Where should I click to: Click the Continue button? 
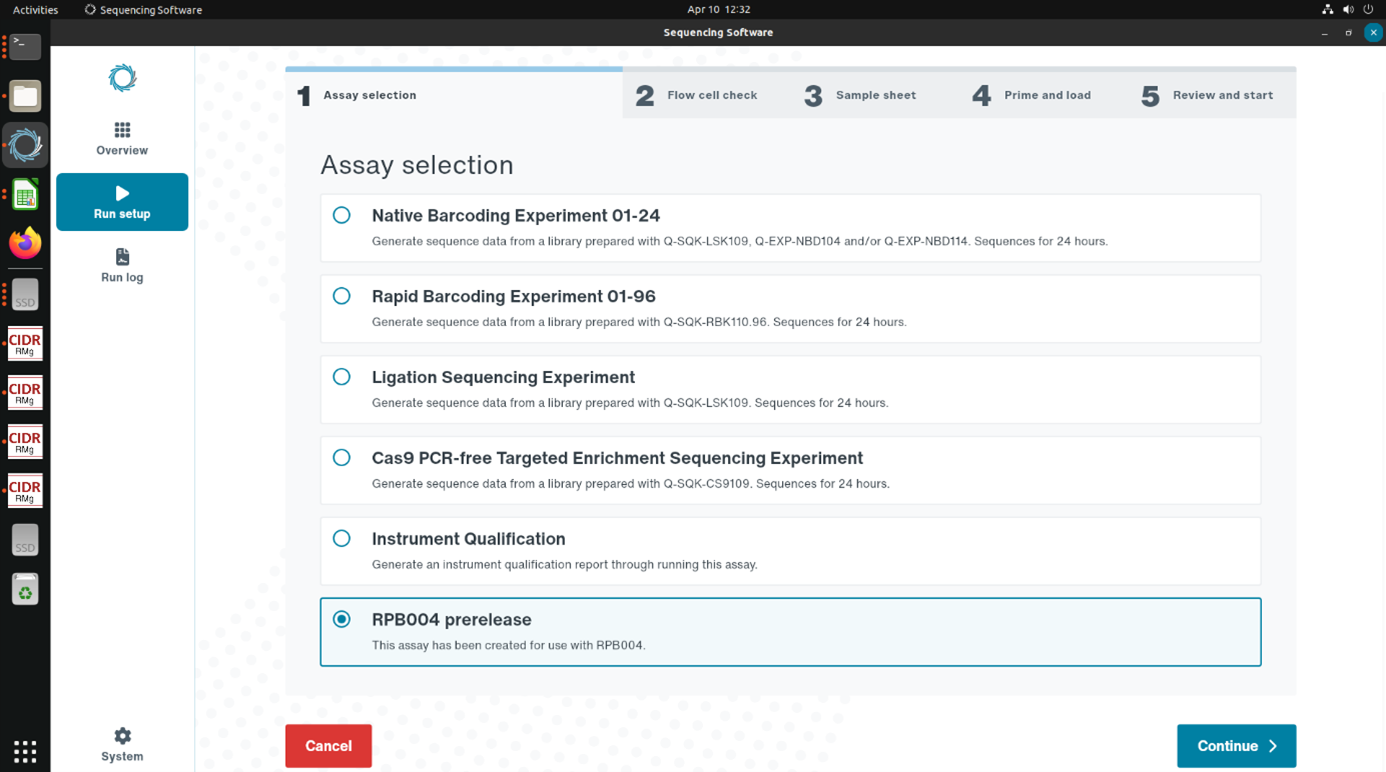pyautogui.click(x=1236, y=746)
